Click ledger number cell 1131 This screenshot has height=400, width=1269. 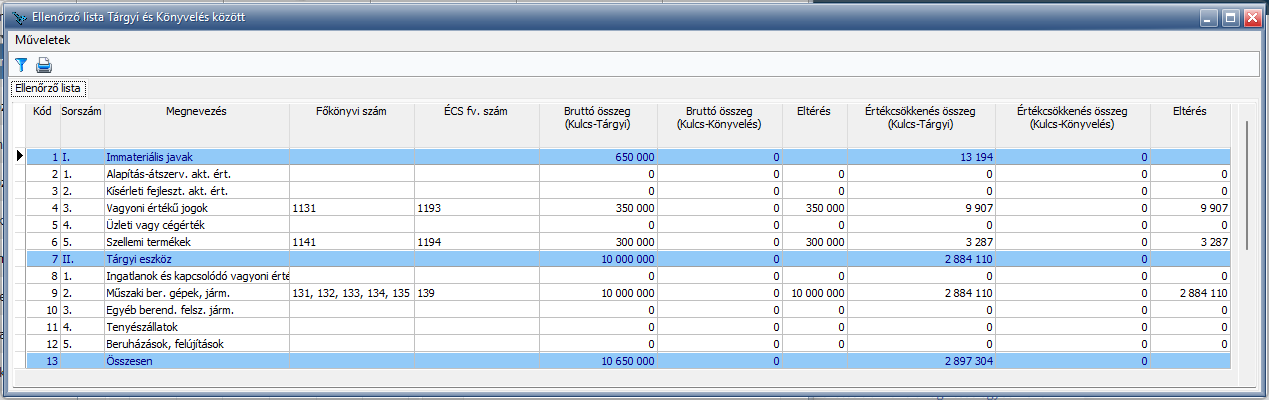[x=352, y=208]
